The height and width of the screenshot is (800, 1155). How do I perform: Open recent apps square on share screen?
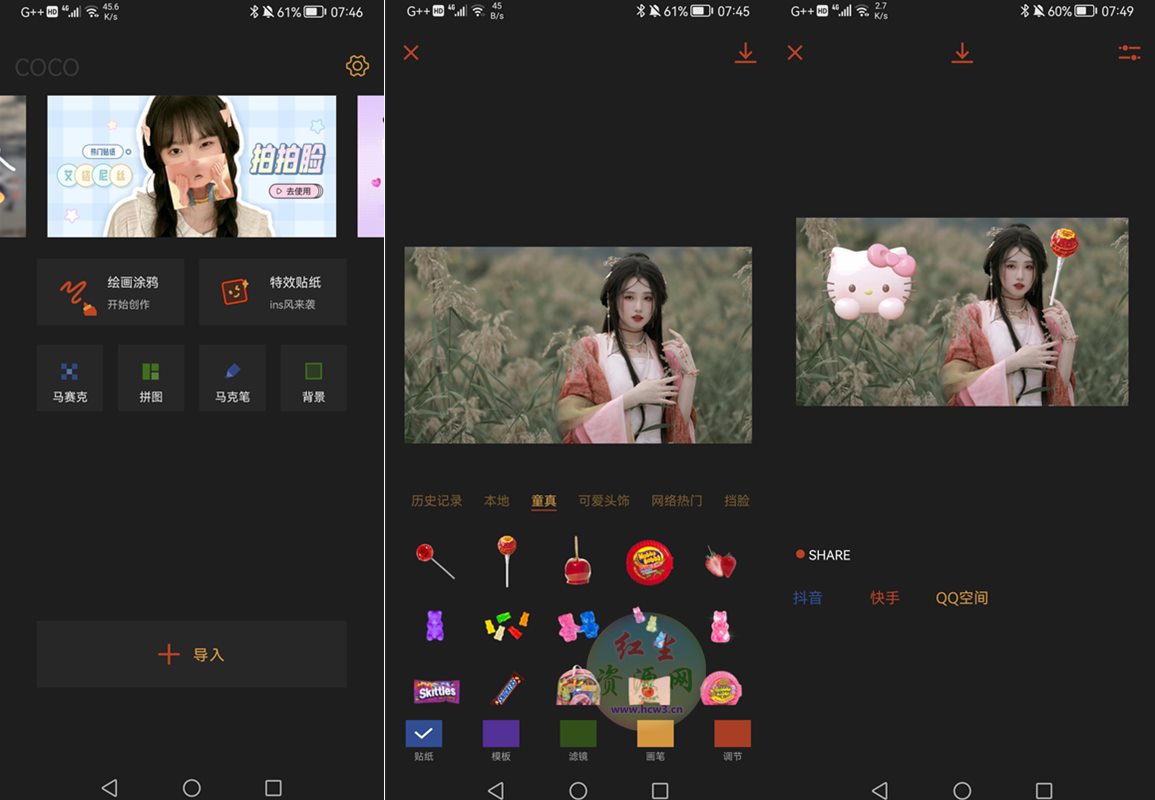[x=1044, y=790]
